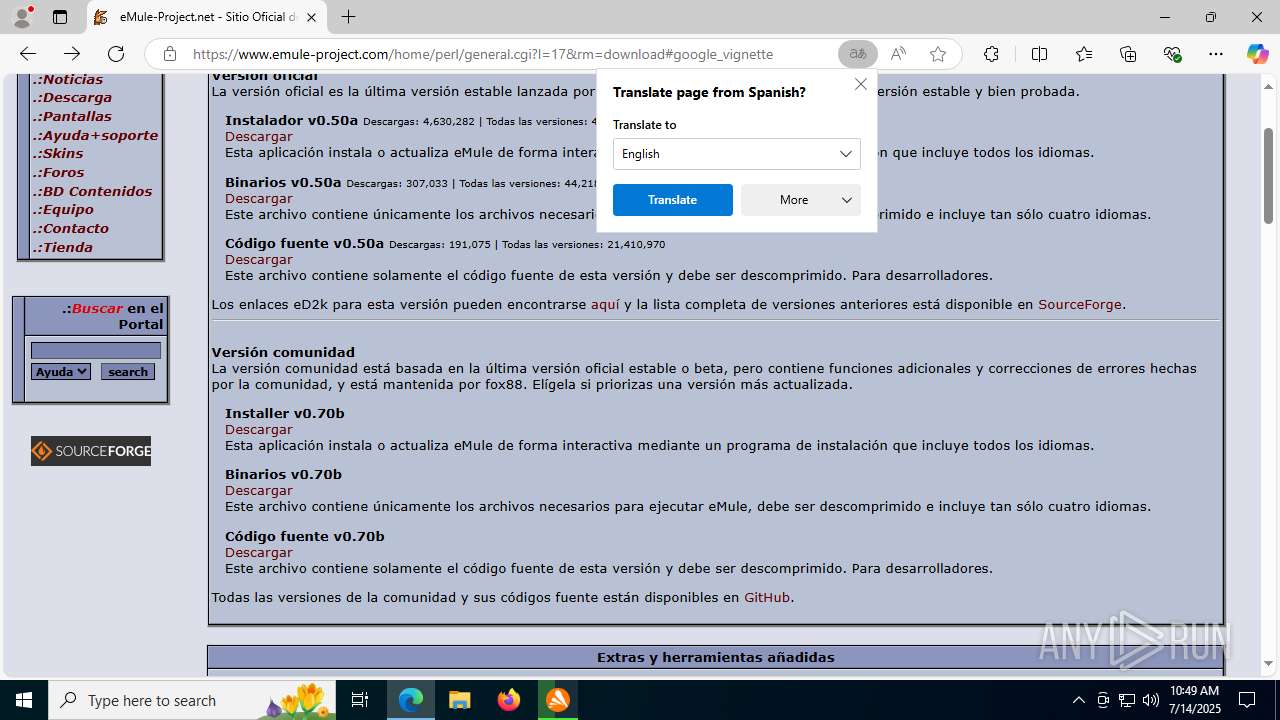This screenshot has height=720, width=1280.
Task: Follow the aquí eD2k links link
Action: pos(605,304)
